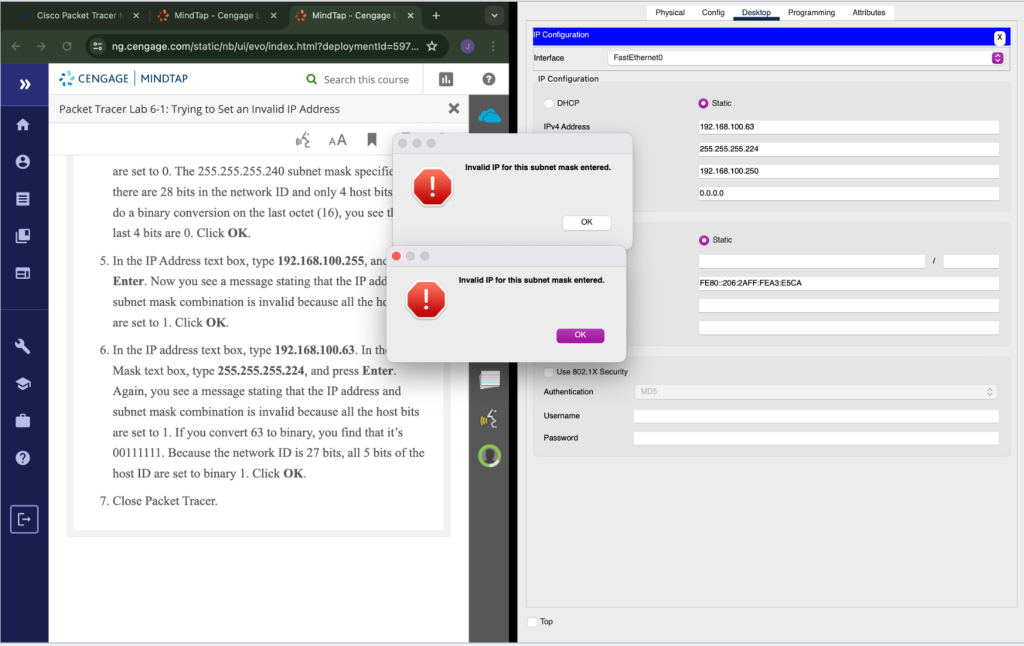This screenshot has height=646, width=1024.
Task: Click the IPv4 Address field showing 192.168.100.63
Action: (848, 127)
